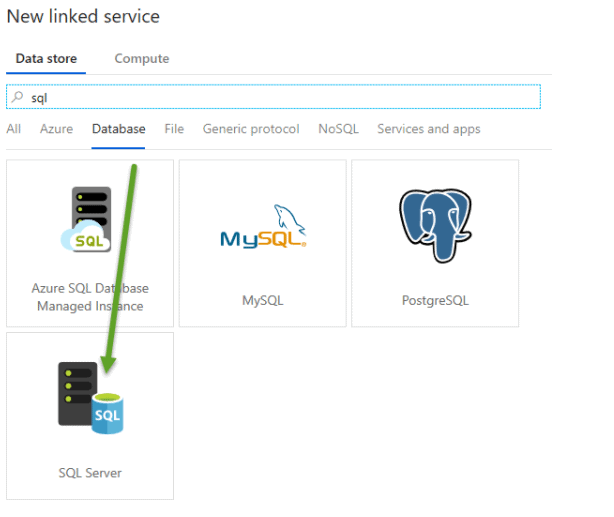Viewport: 614px width, 517px height.
Task: Show All connector categories
Action: coord(14,129)
